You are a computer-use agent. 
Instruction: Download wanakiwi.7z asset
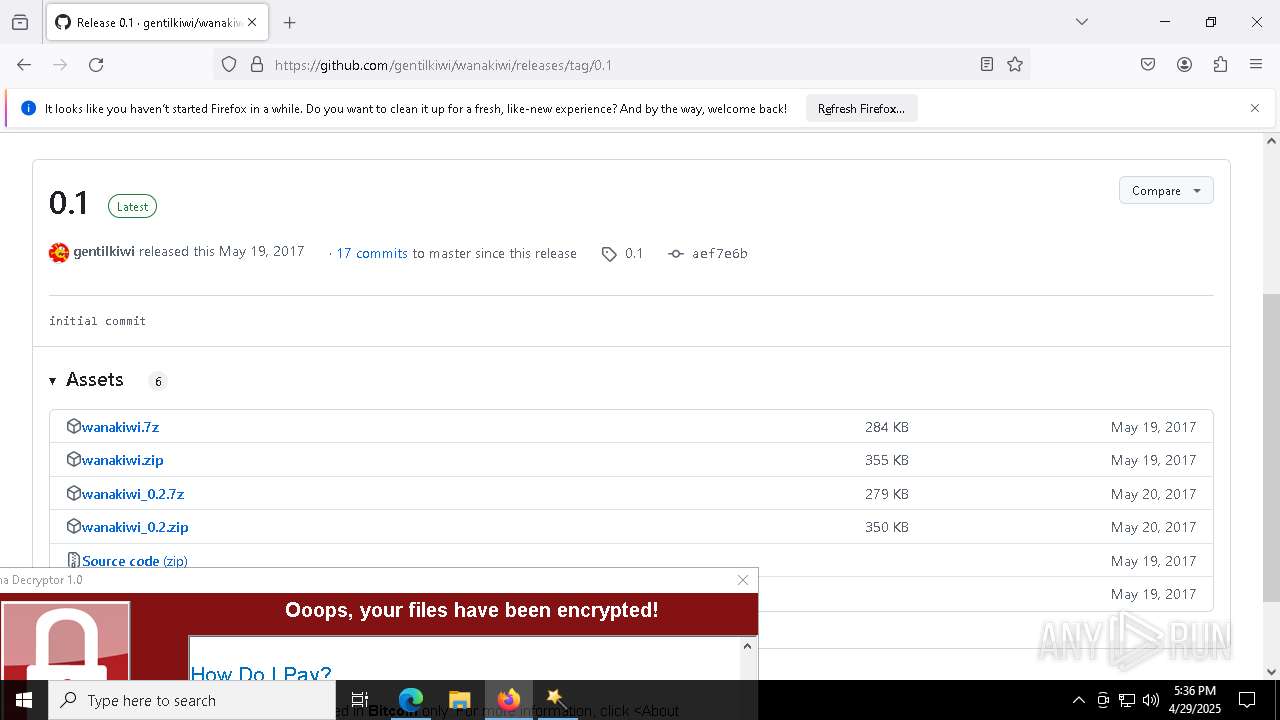(x=120, y=427)
